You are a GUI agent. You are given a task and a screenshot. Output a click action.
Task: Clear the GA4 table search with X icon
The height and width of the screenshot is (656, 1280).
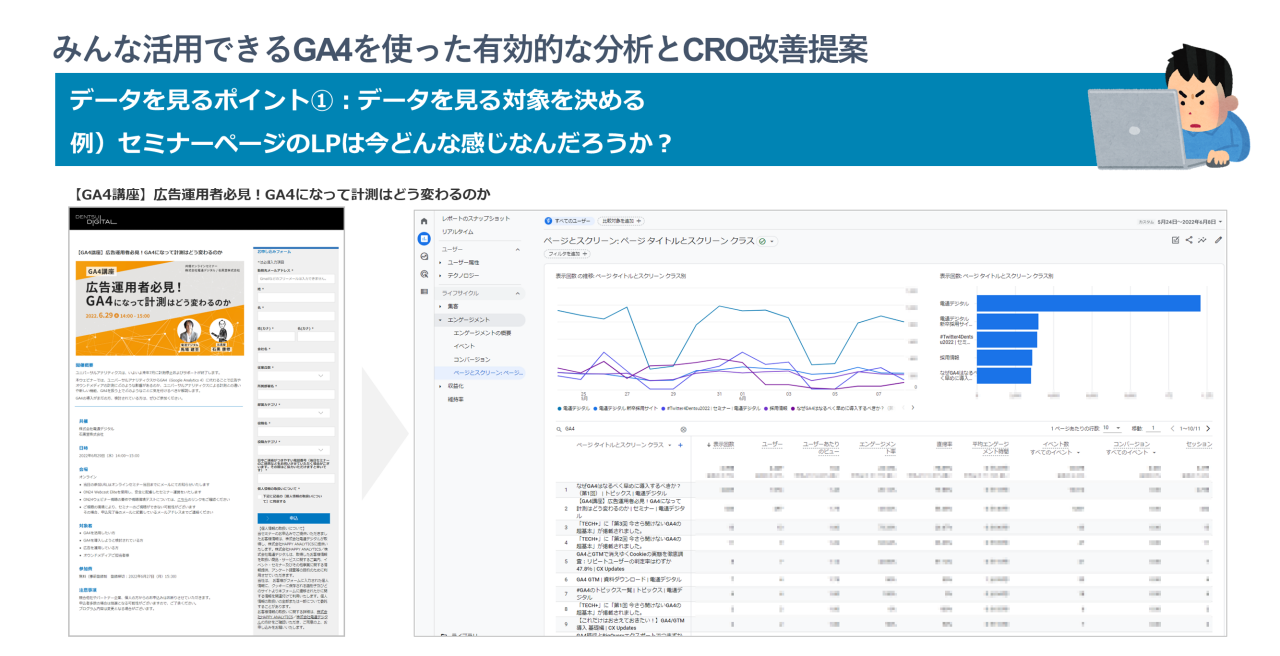click(683, 429)
